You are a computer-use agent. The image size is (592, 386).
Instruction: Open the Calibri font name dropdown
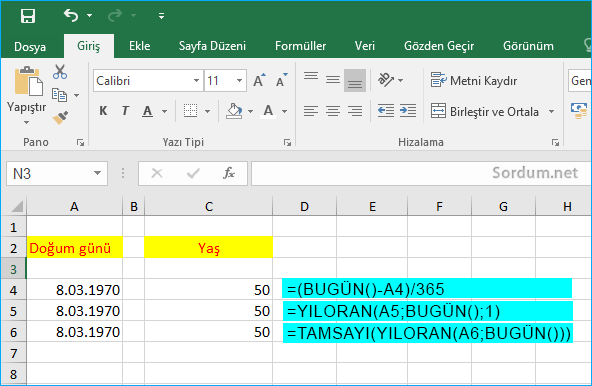(x=196, y=80)
